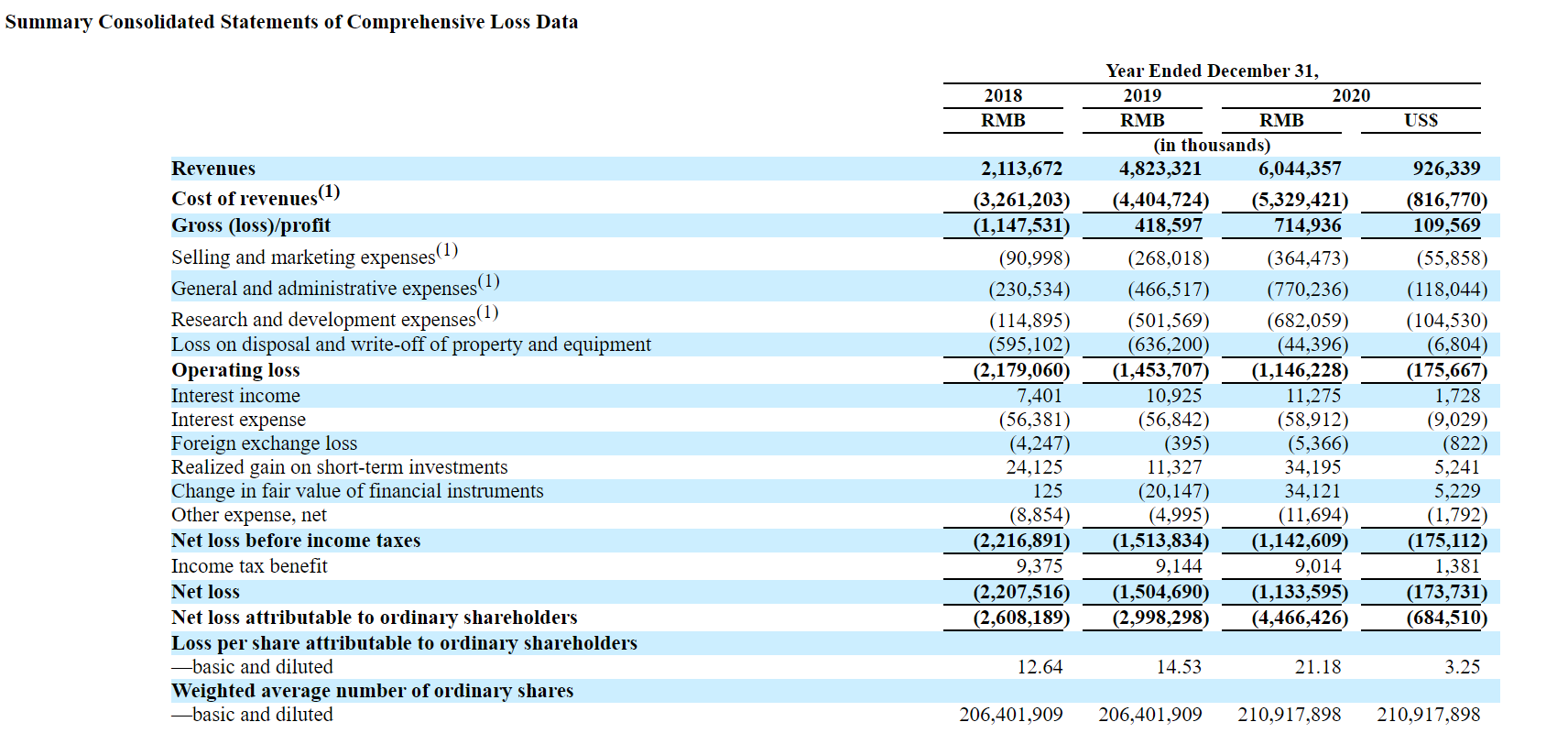Select the "Income tax benefit" label
Screen dimensions: 1568x733
point(249,566)
